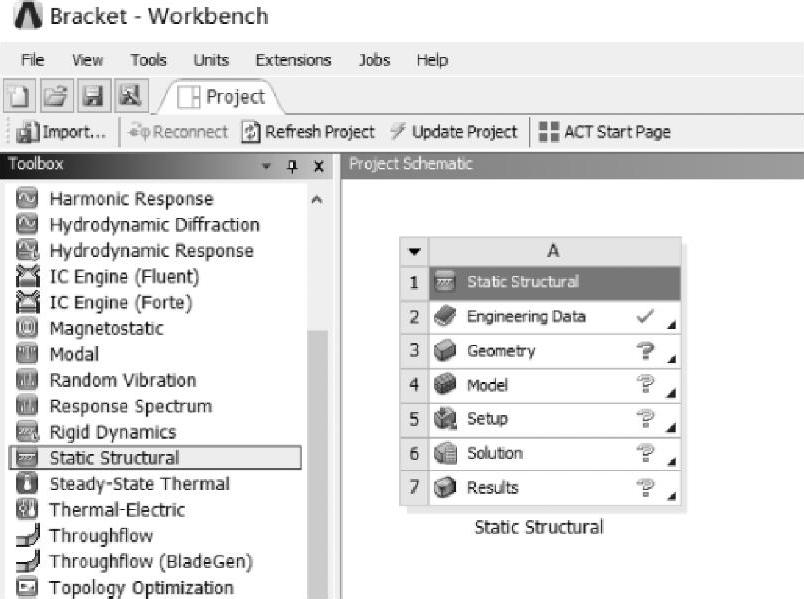The image size is (804, 599).
Task: Select system A column header
Action: tap(554, 251)
